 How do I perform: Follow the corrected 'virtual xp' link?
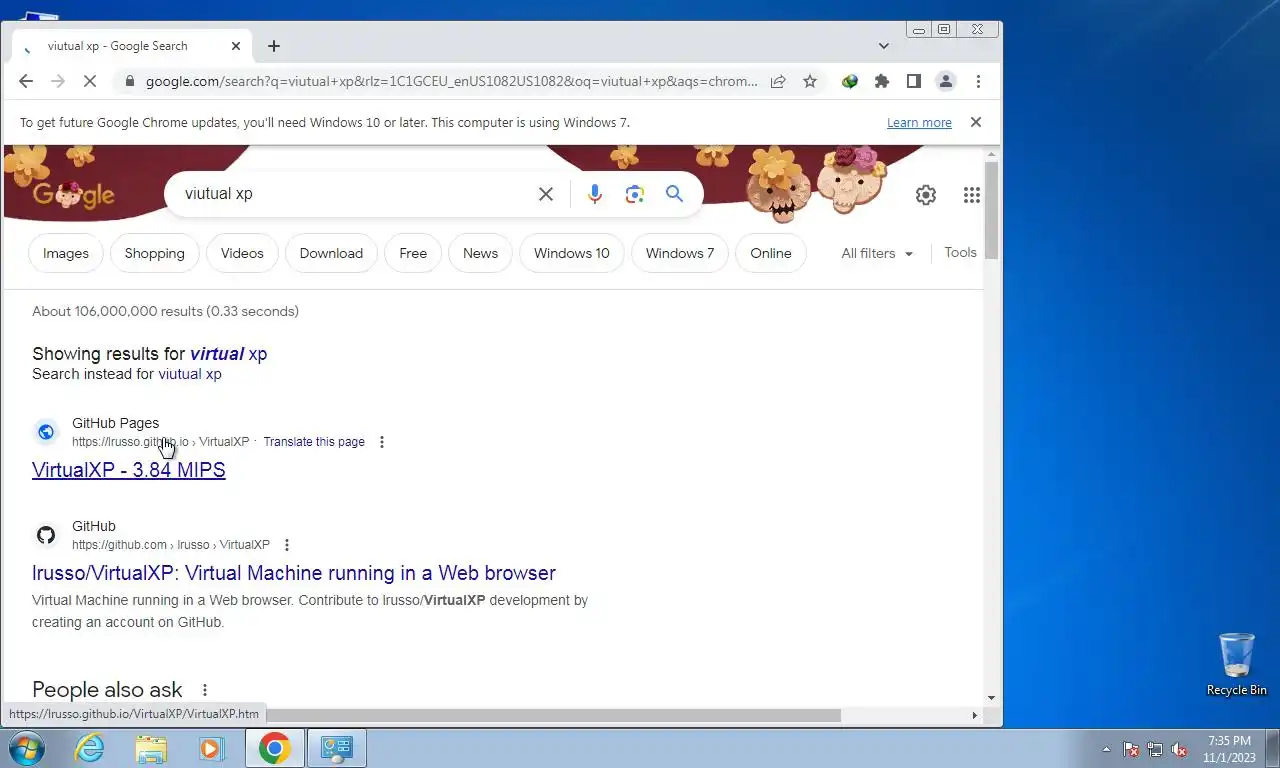point(228,354)
